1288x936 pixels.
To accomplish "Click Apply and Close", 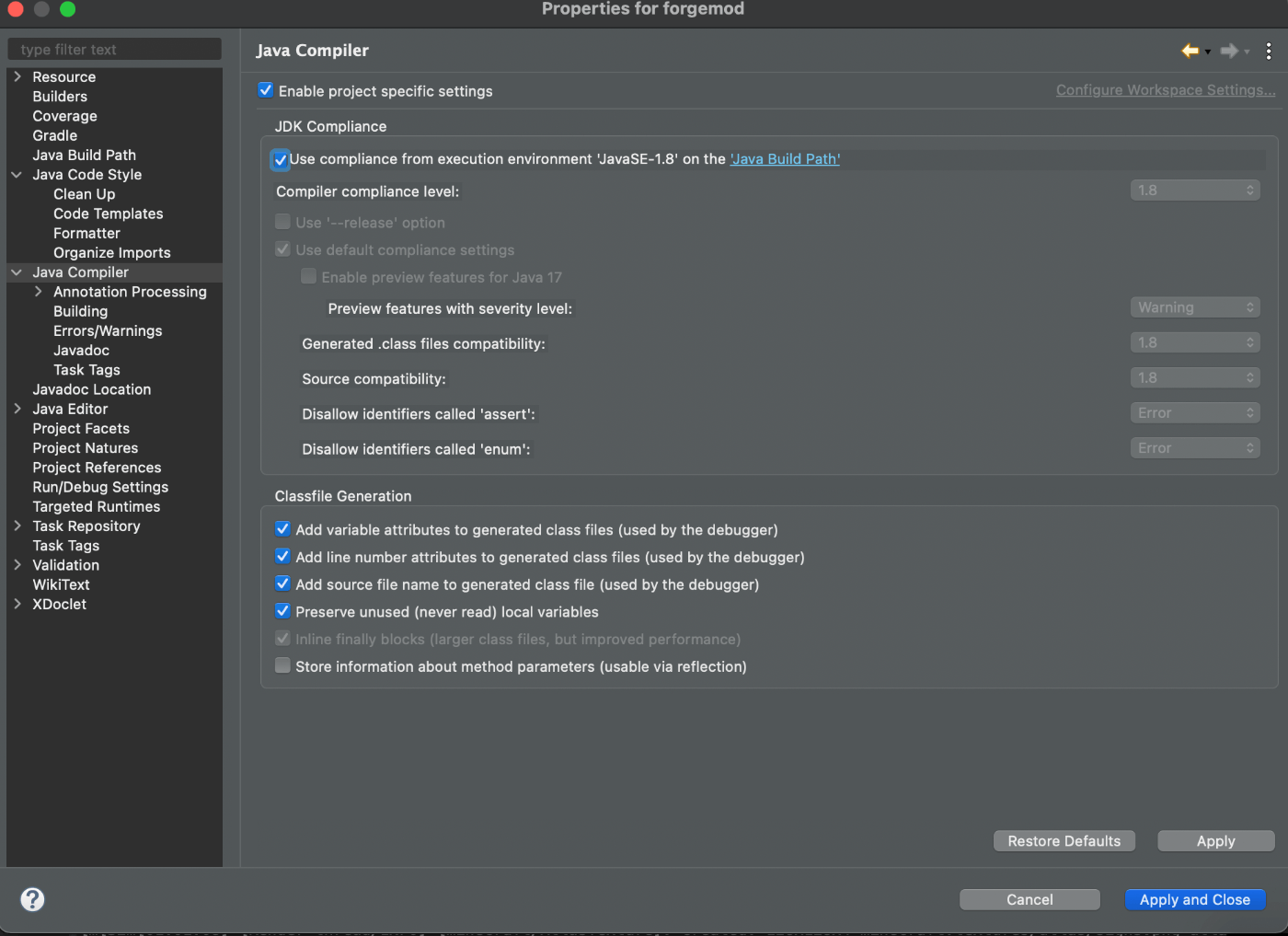I will click(x=1195, y=899).
